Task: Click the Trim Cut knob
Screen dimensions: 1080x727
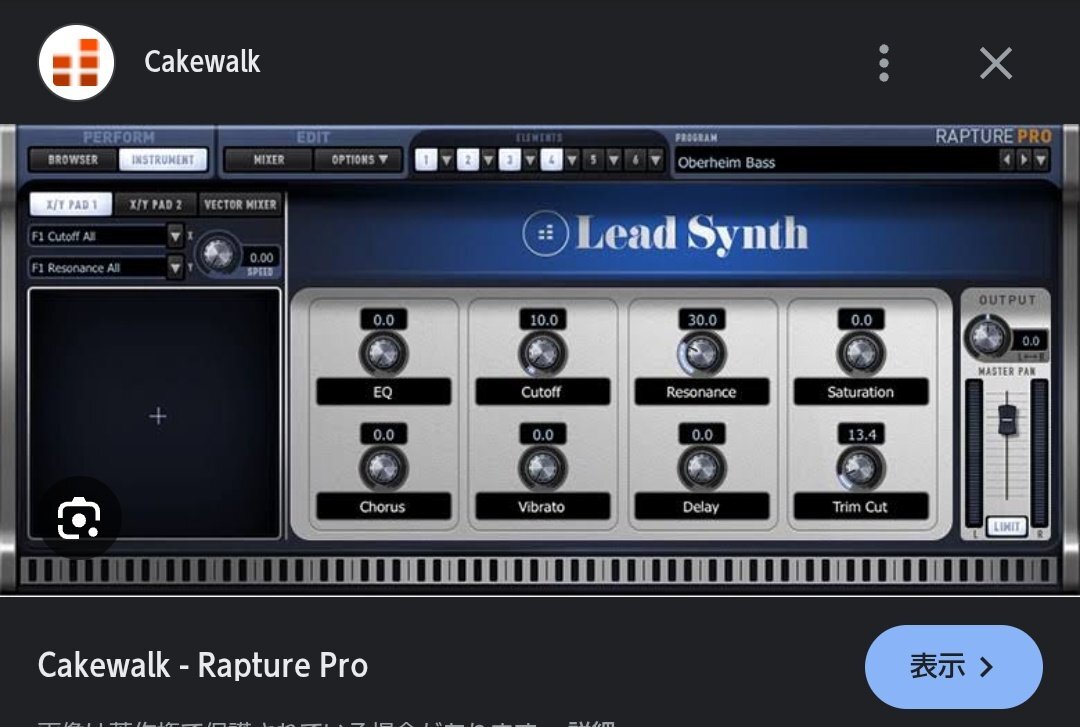Action: (861, 468)
